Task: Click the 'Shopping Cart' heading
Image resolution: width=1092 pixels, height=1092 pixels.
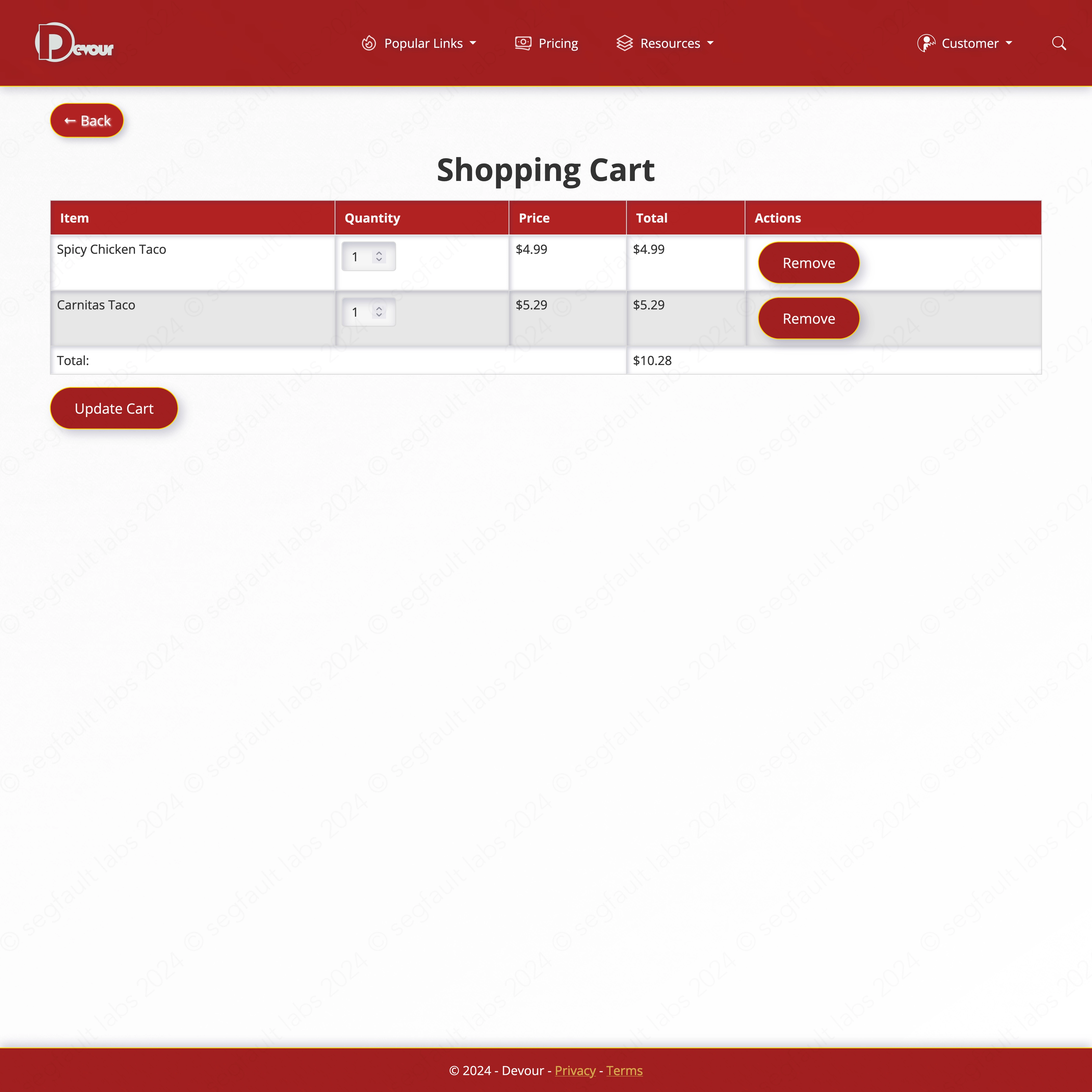Action: coord(546,170)
